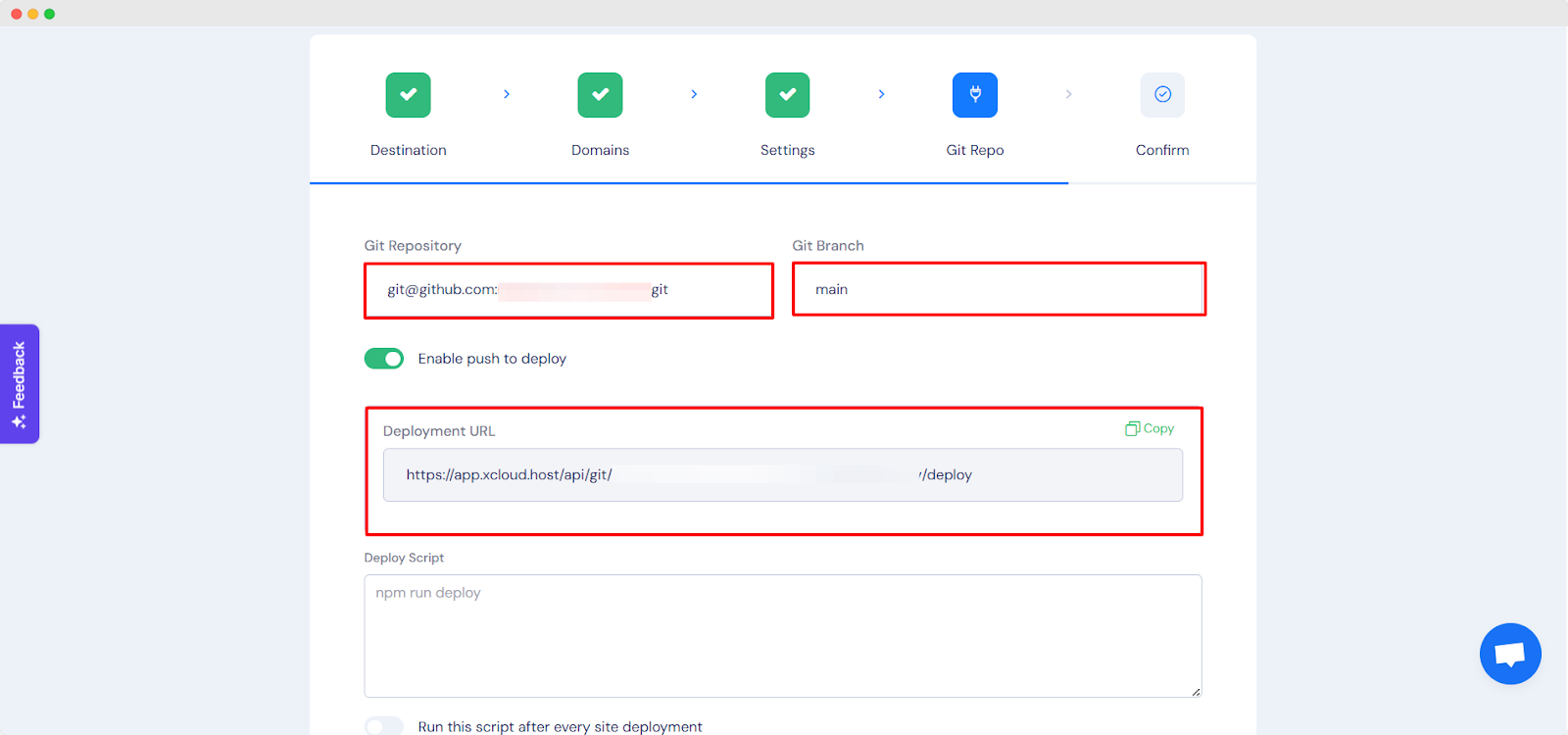Click the copy icon beside Deployment URL
The width and height of the screenshot is (1568, 735).
click(x=1132, y=429)
